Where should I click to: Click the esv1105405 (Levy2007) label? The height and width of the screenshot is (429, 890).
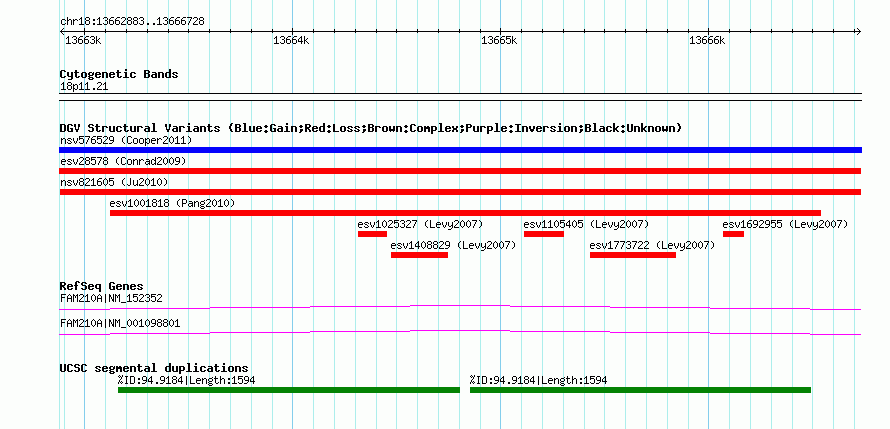586,224
